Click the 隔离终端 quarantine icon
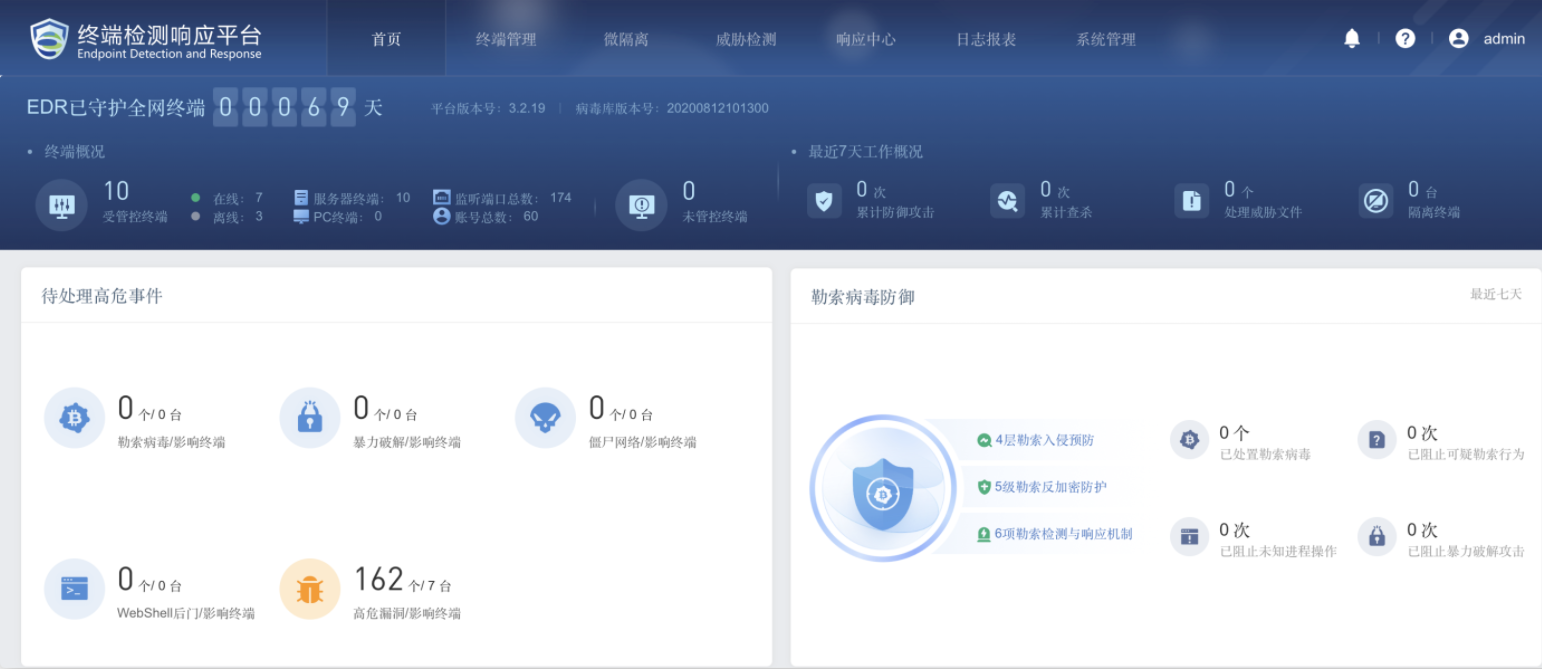The height and width of the screenshot is (669, 1542). pyautogui.click(x=1376, y=200)
